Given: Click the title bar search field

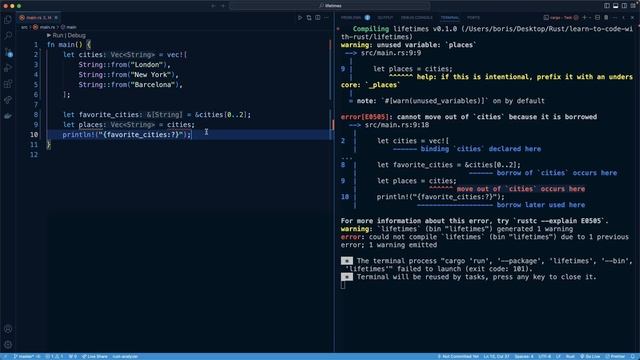Looking at the screenshot, I should tap(330, 6).
